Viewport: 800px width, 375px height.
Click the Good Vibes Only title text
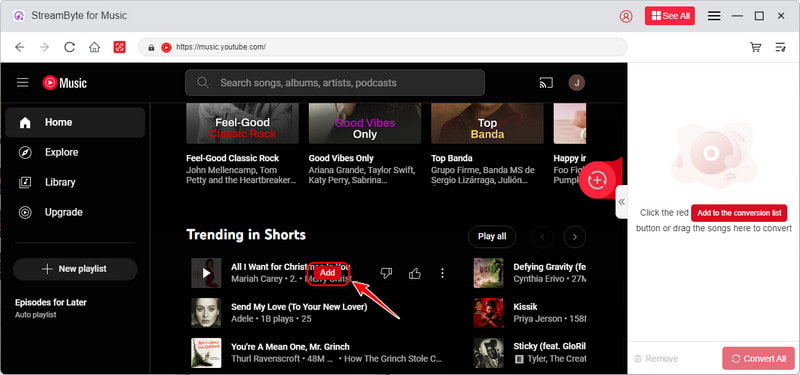(x=341, y=158)
